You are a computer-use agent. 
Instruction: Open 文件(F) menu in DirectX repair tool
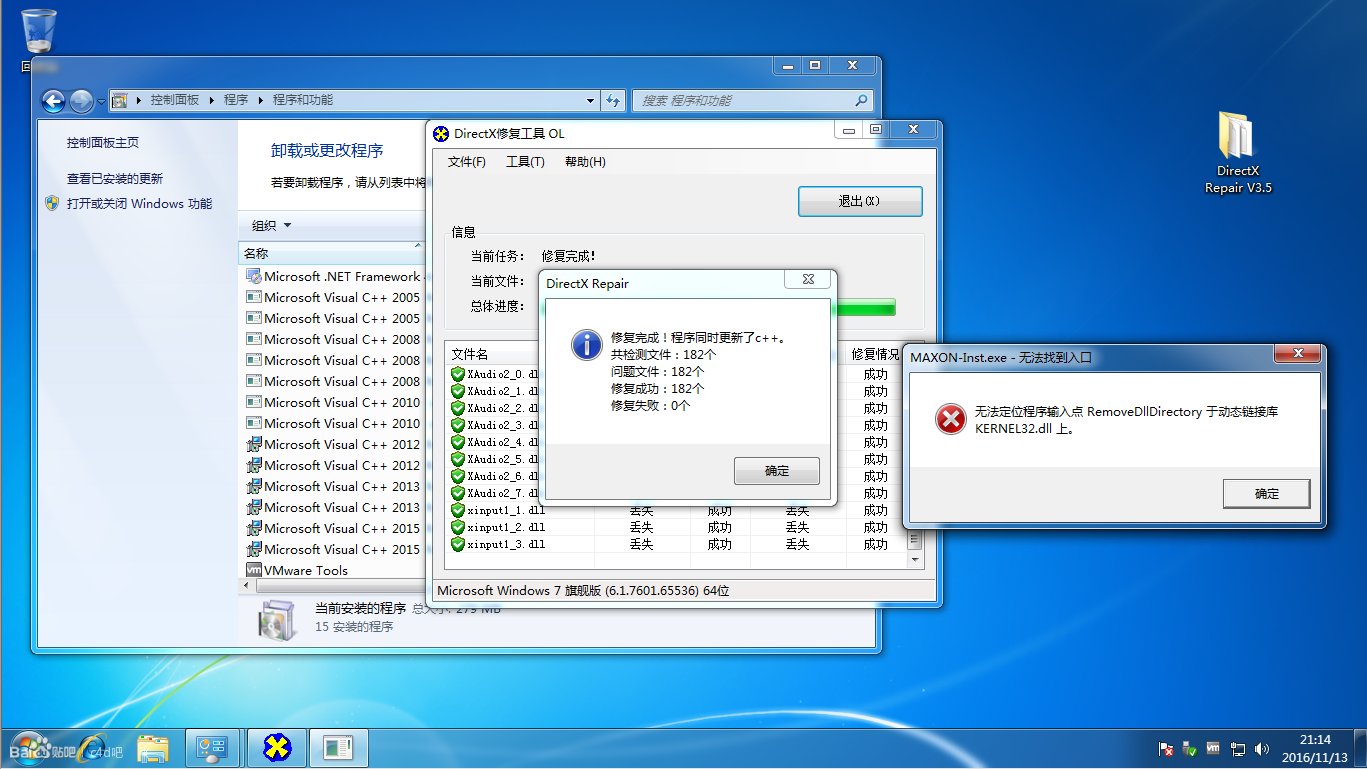[x=467, y=162]
